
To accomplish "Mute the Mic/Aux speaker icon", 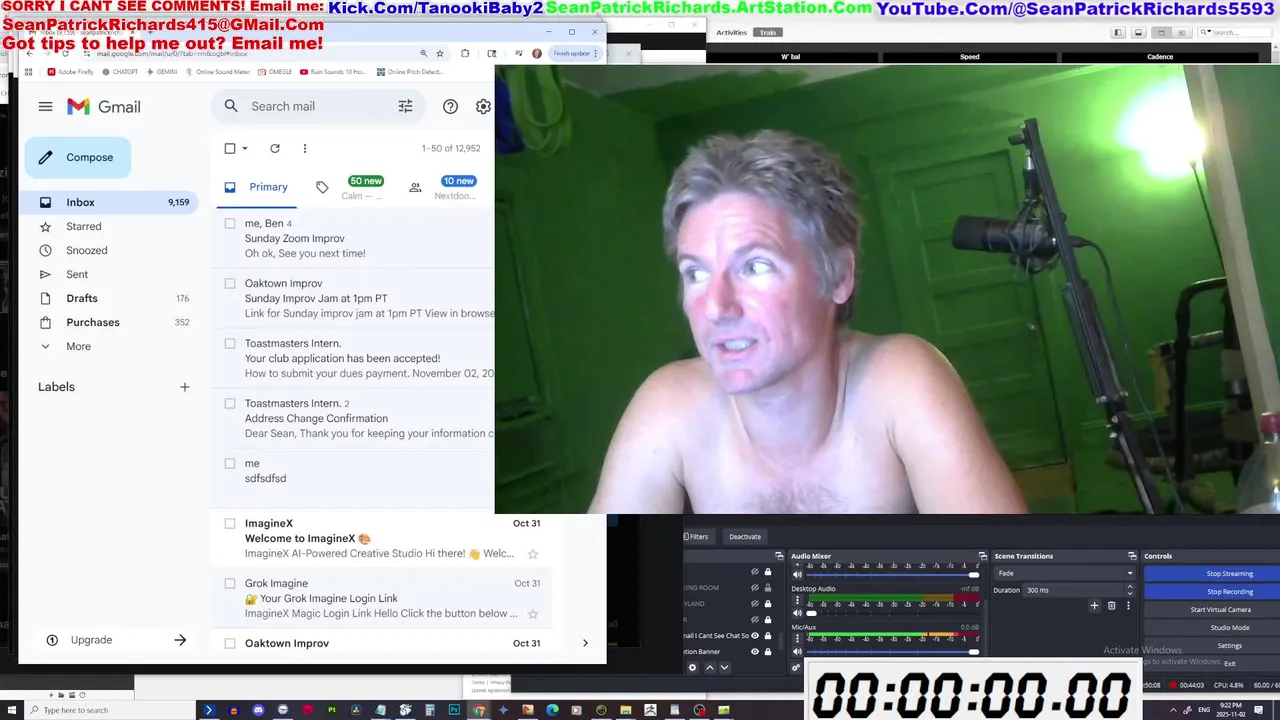I will [797, 651].
